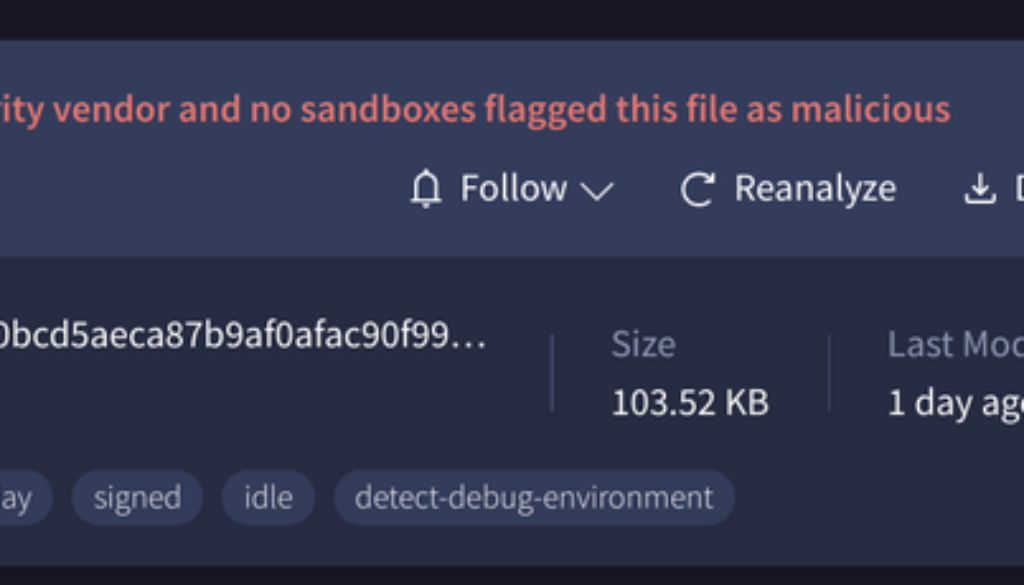Click the 'Size' field label

pos(643,344)
